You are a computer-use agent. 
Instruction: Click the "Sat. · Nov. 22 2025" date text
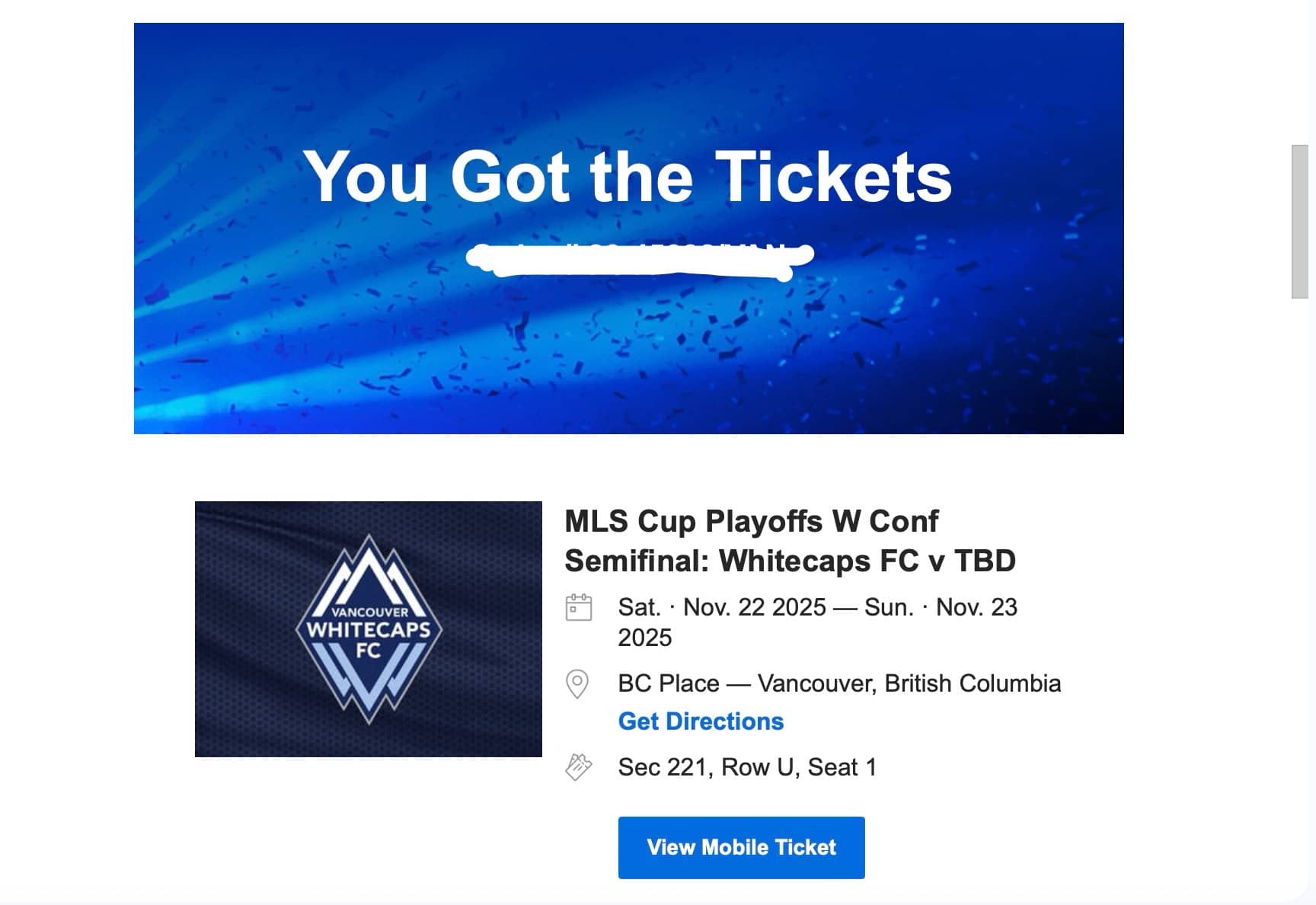tap(721, 608)
